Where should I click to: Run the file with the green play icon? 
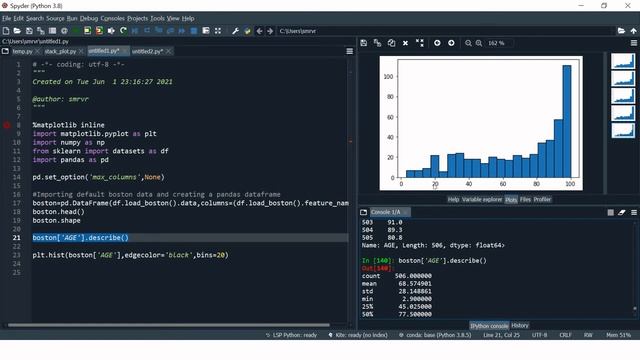(x=76, y=31)
